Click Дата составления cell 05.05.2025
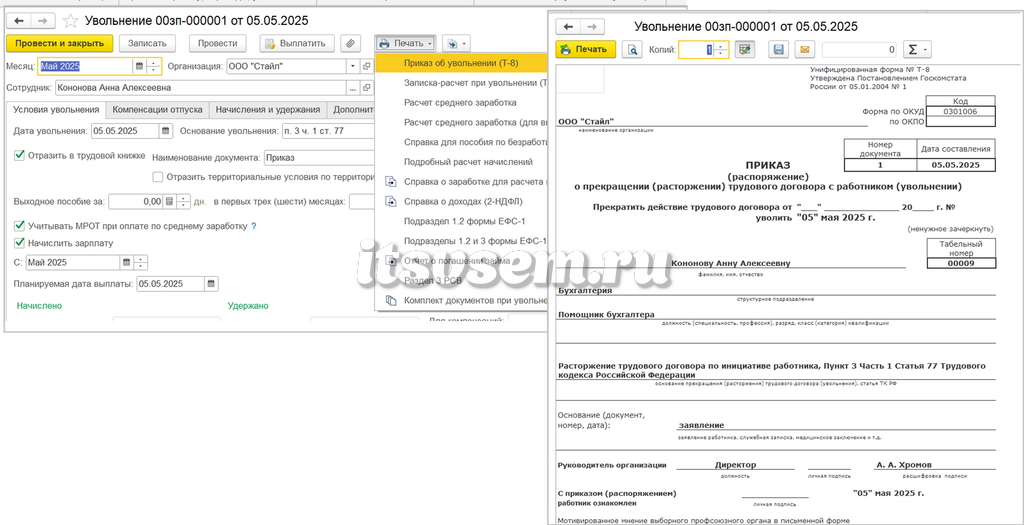Viewport: 1024px width, 525px height. [956, 165]
